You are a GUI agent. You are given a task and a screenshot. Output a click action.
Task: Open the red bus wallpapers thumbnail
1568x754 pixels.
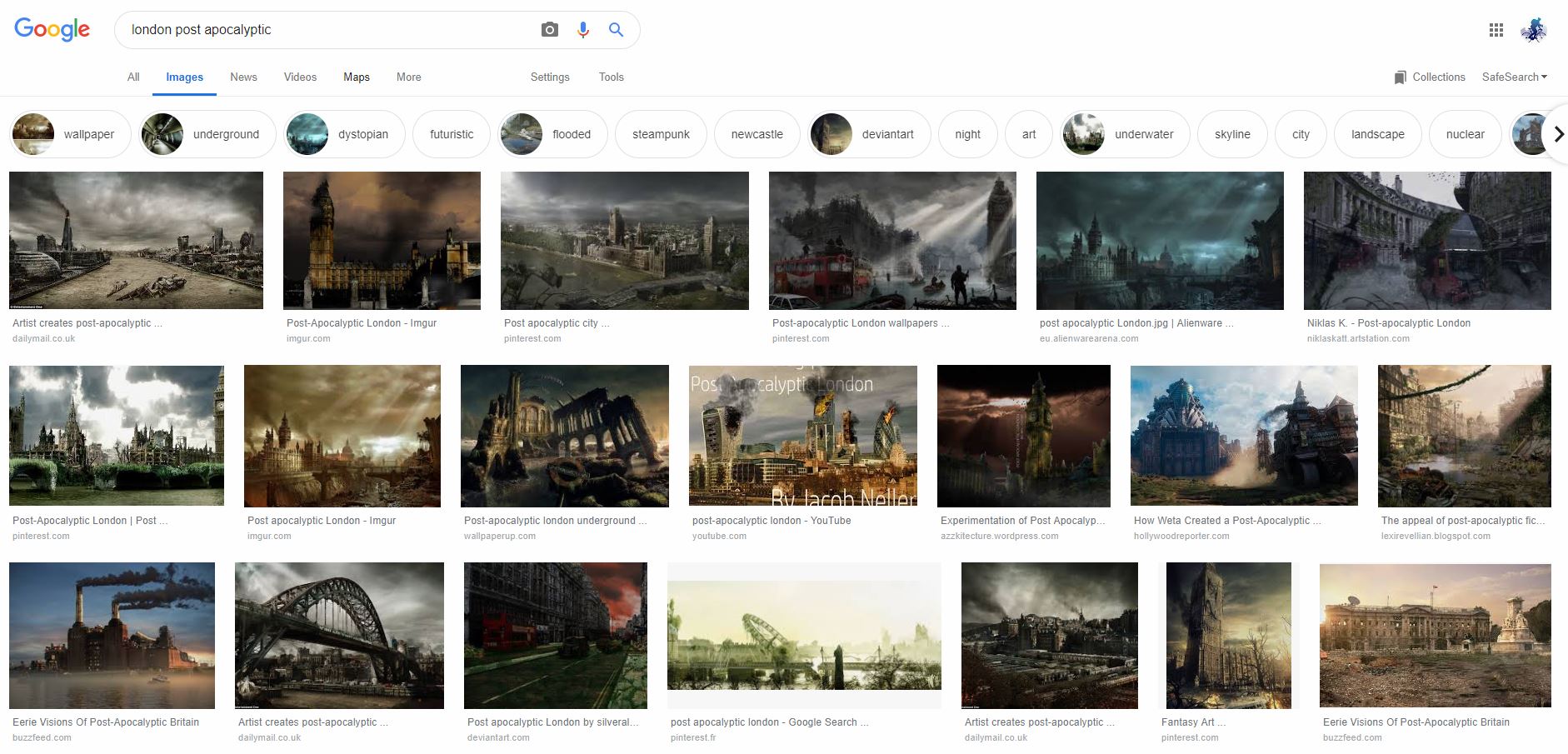892,240
